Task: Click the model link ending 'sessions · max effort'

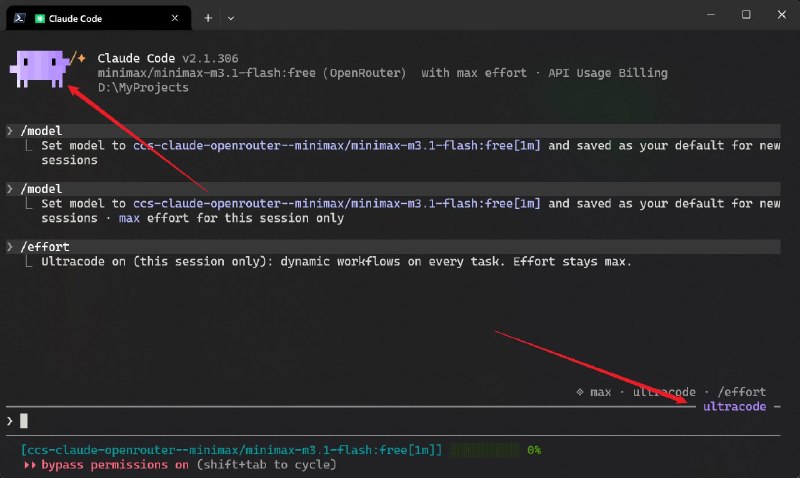Action: pos(337,204)
